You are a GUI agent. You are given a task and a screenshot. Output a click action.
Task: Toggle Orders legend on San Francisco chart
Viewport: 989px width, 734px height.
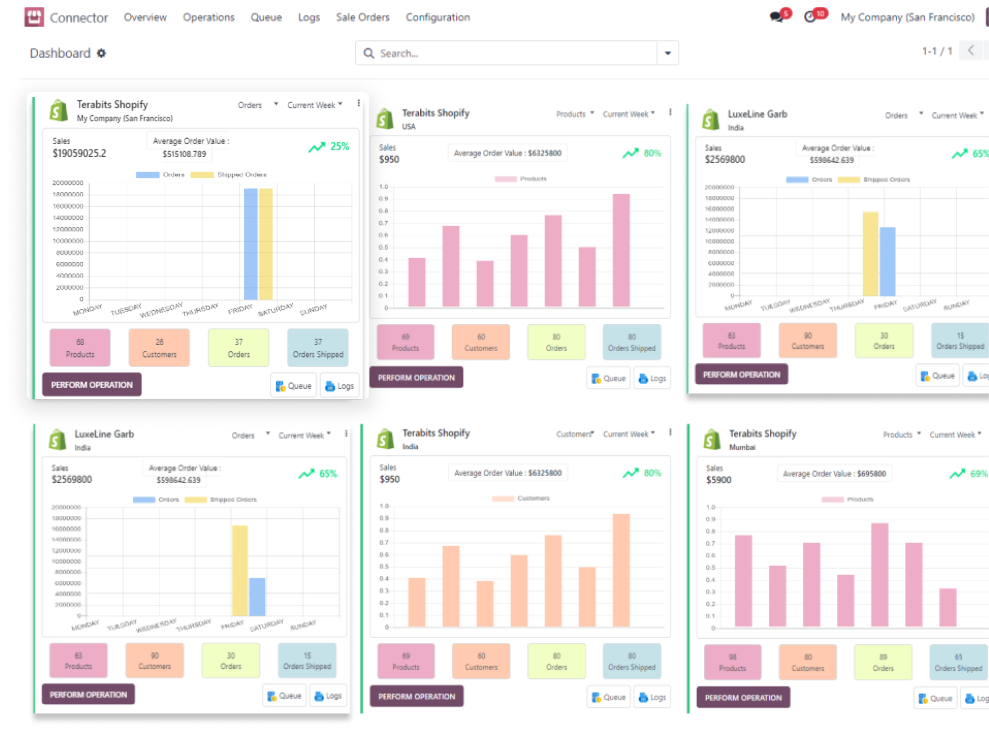(160, 175)
